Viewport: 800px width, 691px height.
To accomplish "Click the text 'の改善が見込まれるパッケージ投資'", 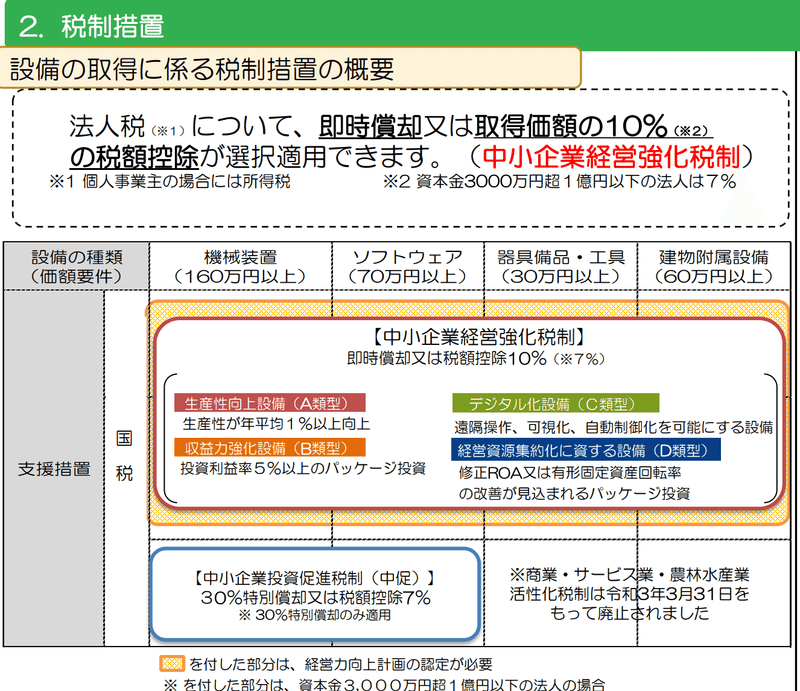I will 574,493.
